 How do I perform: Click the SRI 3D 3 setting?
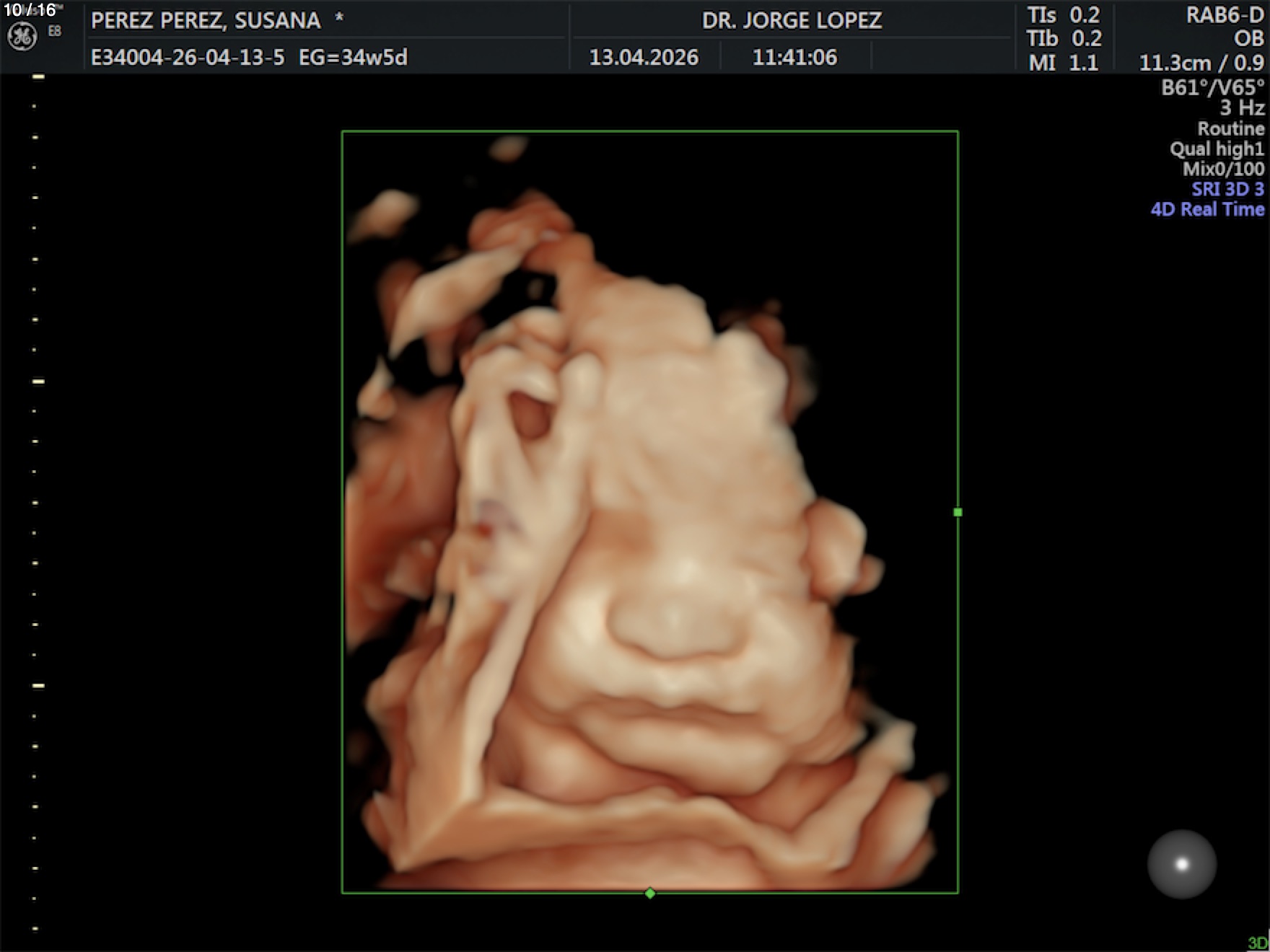click(1227, 189)
